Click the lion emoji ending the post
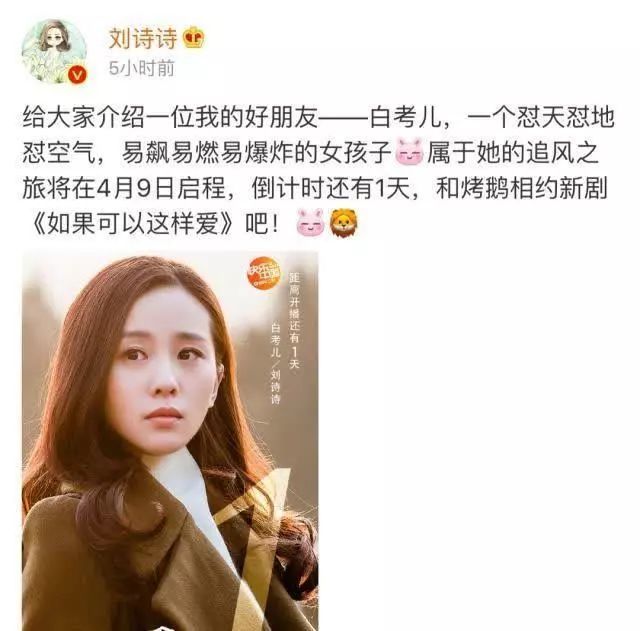640x631 pixels. click(x=344, y=223)
